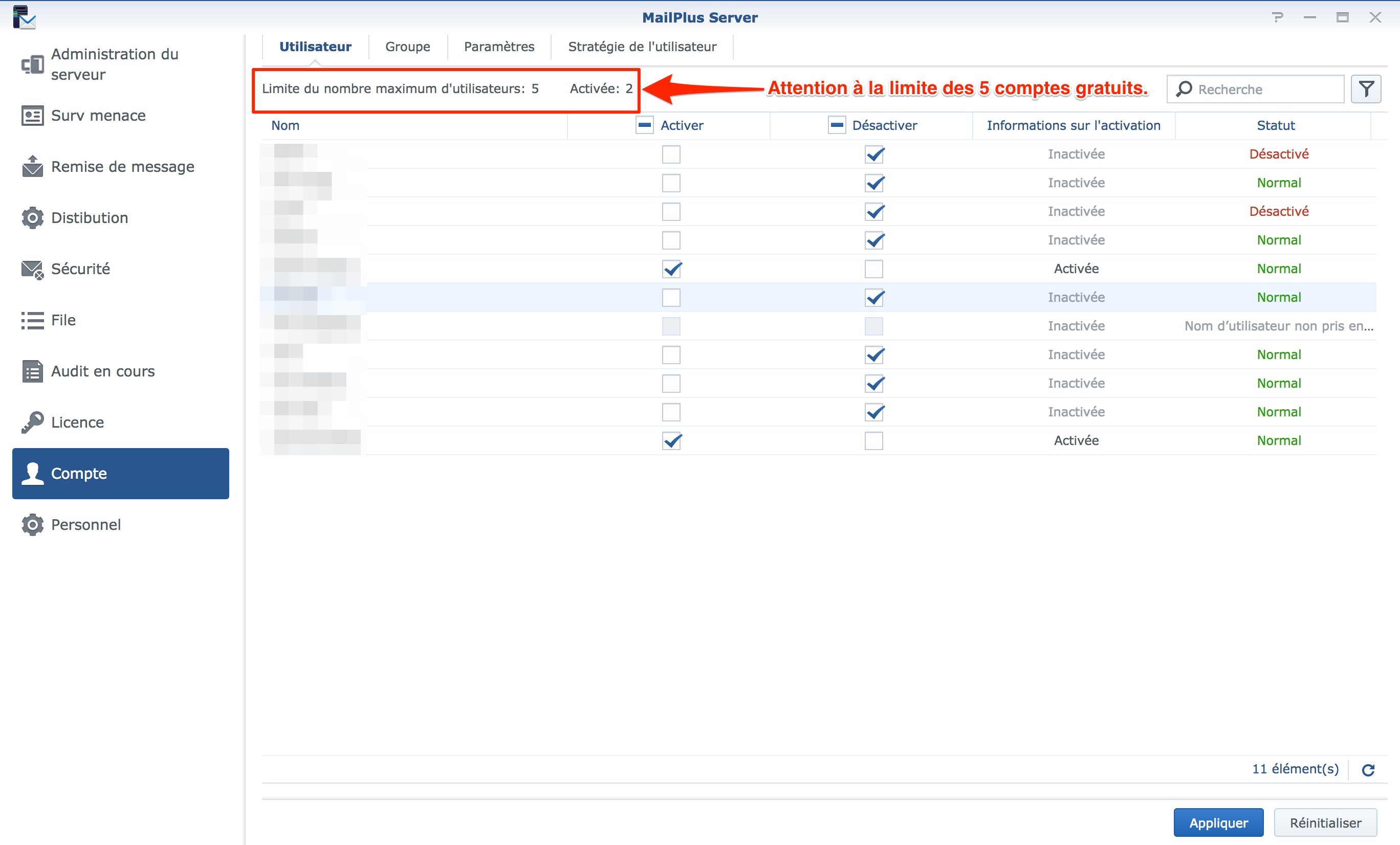Toggle the Activer column header checkbox

click(x=644, y=125)
